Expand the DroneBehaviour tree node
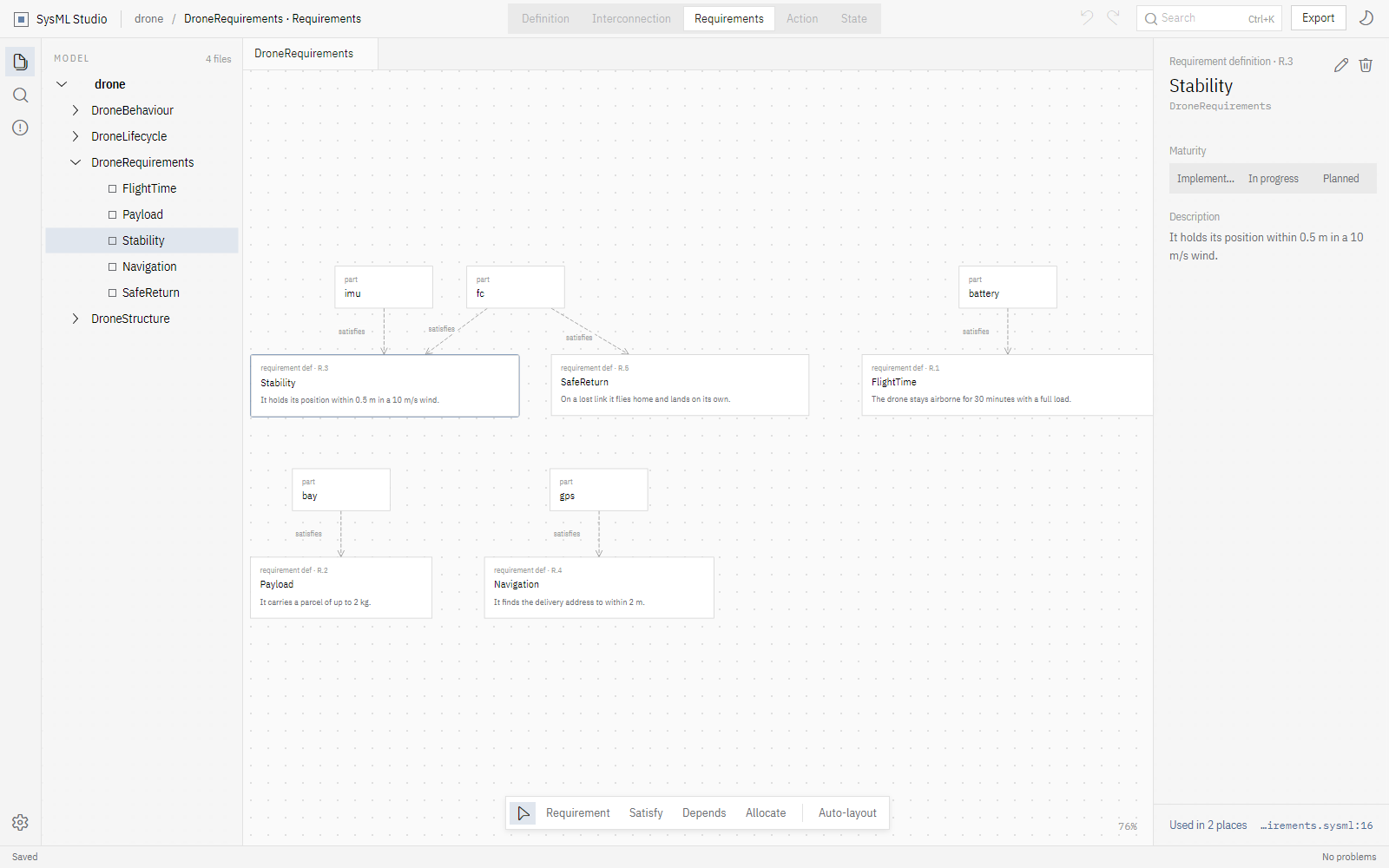This screenshot has height=868, width=1389. tap(76, 110)
